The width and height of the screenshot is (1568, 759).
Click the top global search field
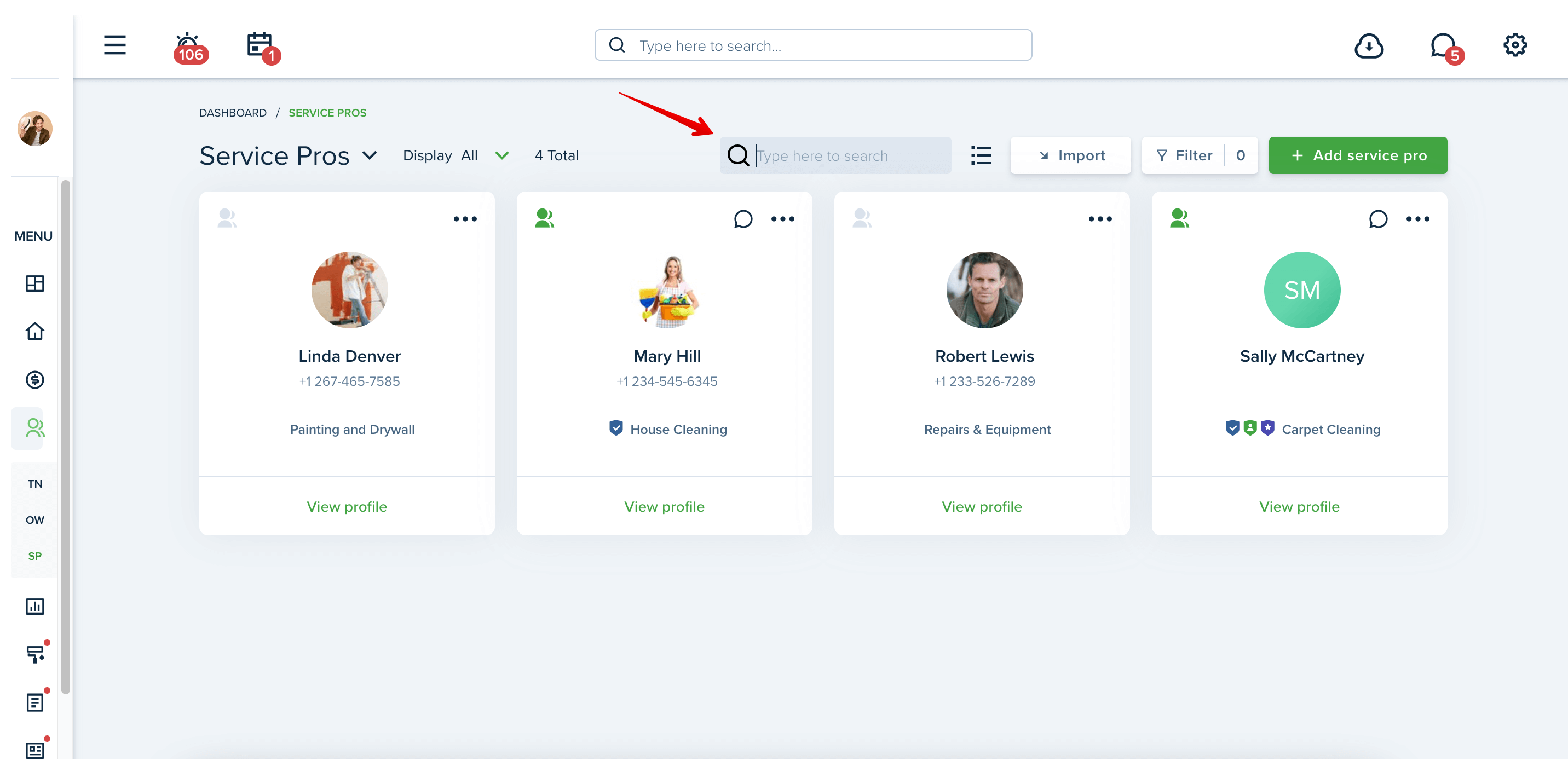(x=813, y=45)
